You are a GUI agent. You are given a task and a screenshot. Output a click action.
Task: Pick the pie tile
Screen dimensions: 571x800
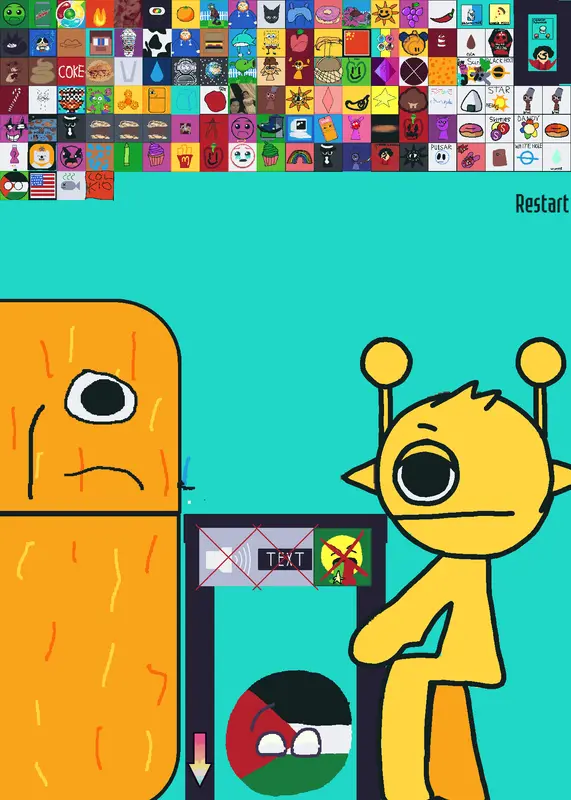click(100, 71)
